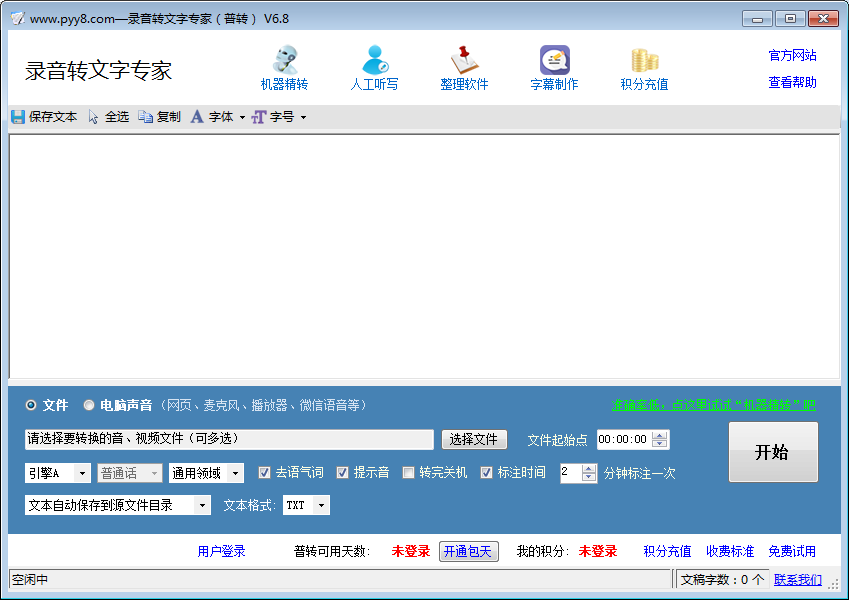Open the 字幕制作 chat bubble icon
This screenshot has height=600, width=849.
(x=554, y=60)
